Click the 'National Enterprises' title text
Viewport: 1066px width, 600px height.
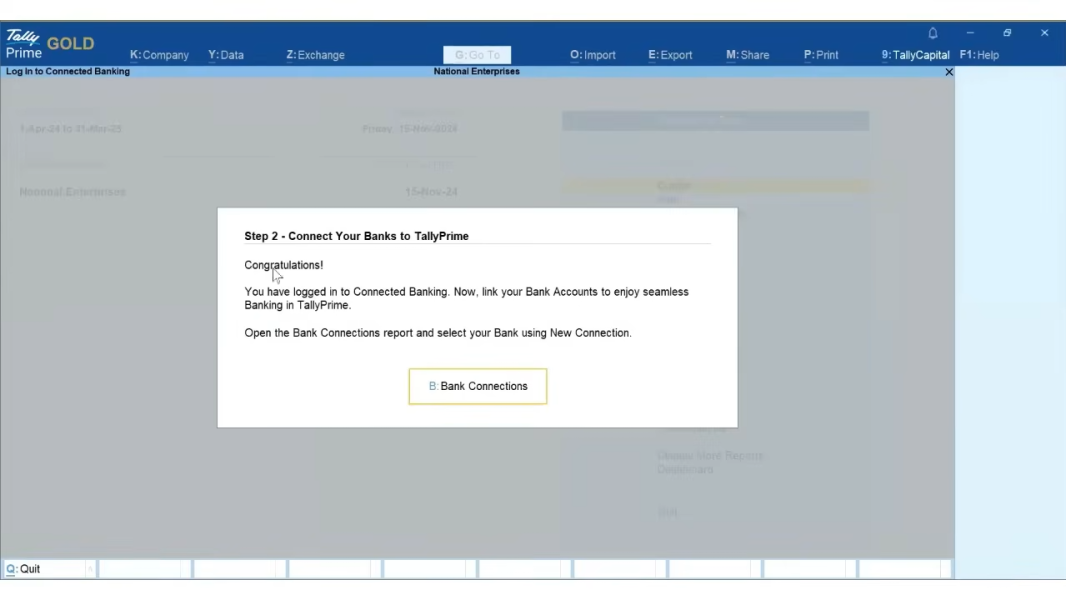click(x=477, y=71)
